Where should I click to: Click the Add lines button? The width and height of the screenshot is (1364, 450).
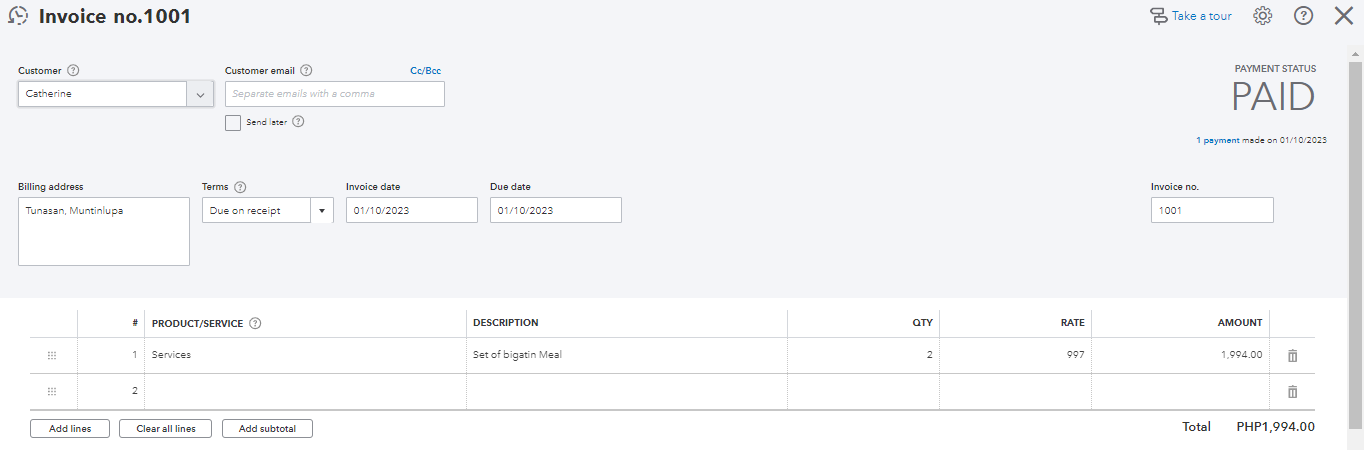point(70,429)
